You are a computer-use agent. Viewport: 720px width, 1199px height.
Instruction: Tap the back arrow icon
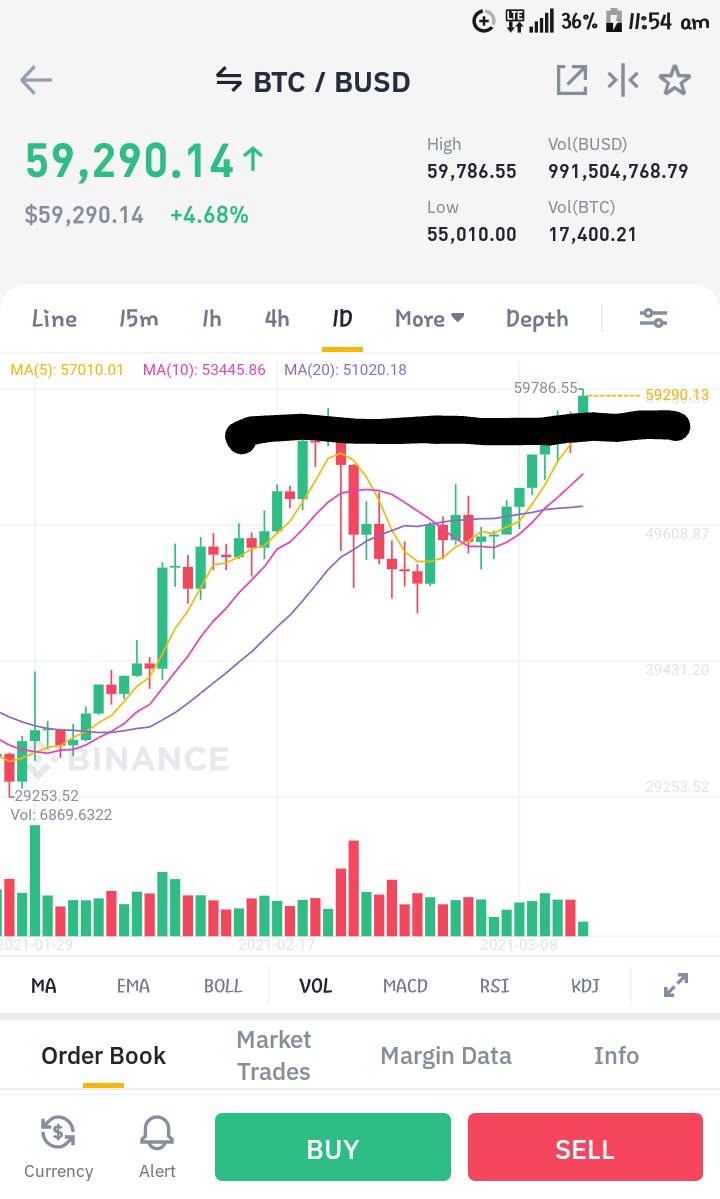click(36, 80)
